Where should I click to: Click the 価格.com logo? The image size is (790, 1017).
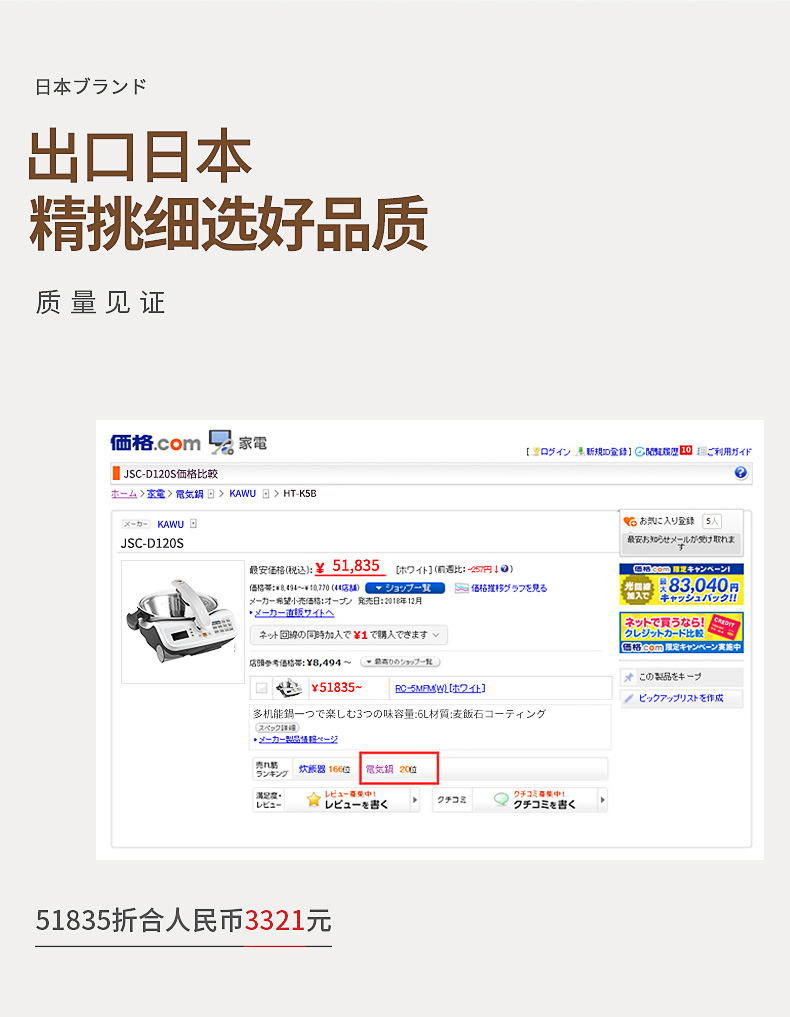click(x=156, y=443)
